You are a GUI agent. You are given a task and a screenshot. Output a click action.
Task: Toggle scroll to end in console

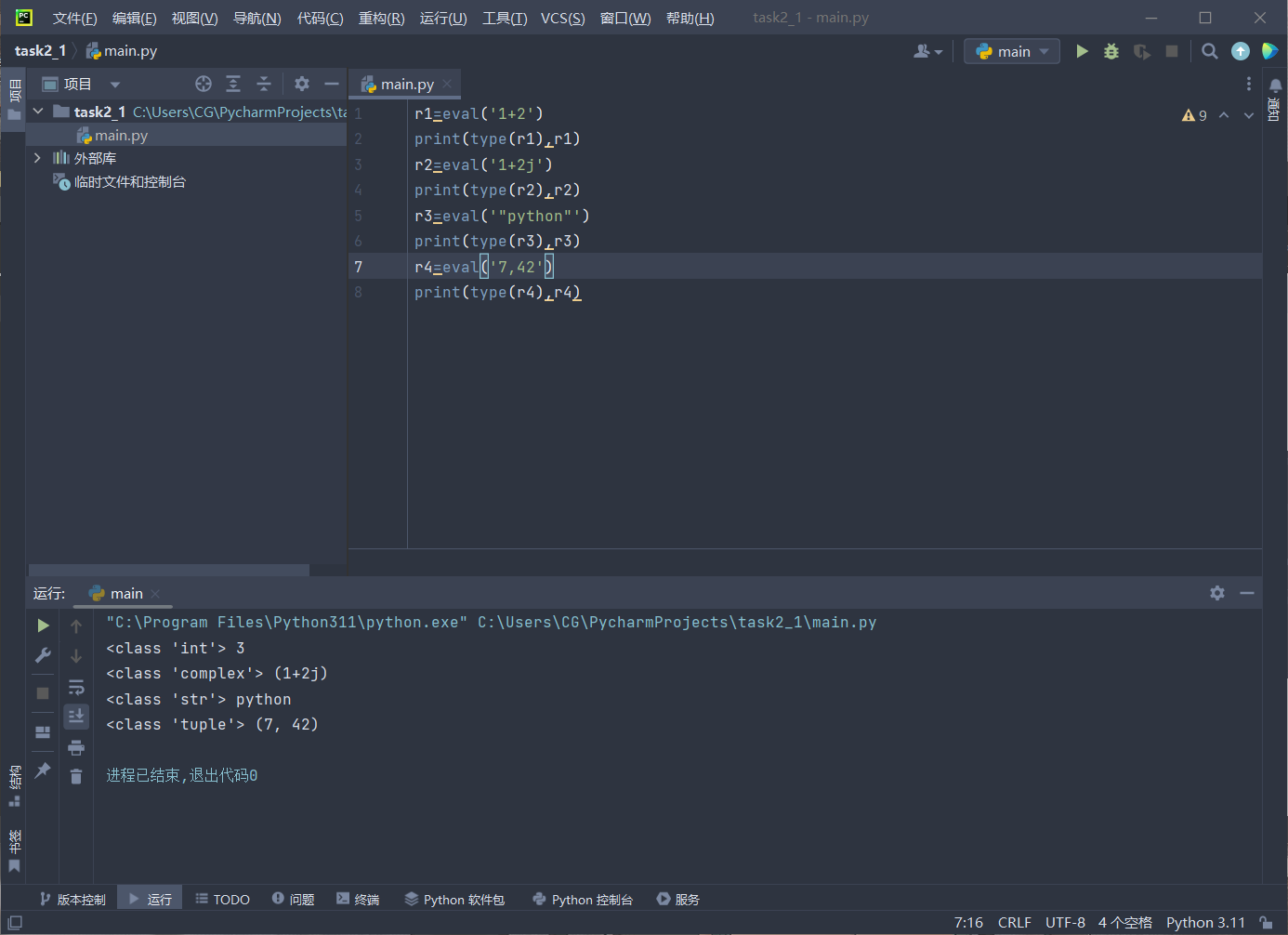(76, 716)
